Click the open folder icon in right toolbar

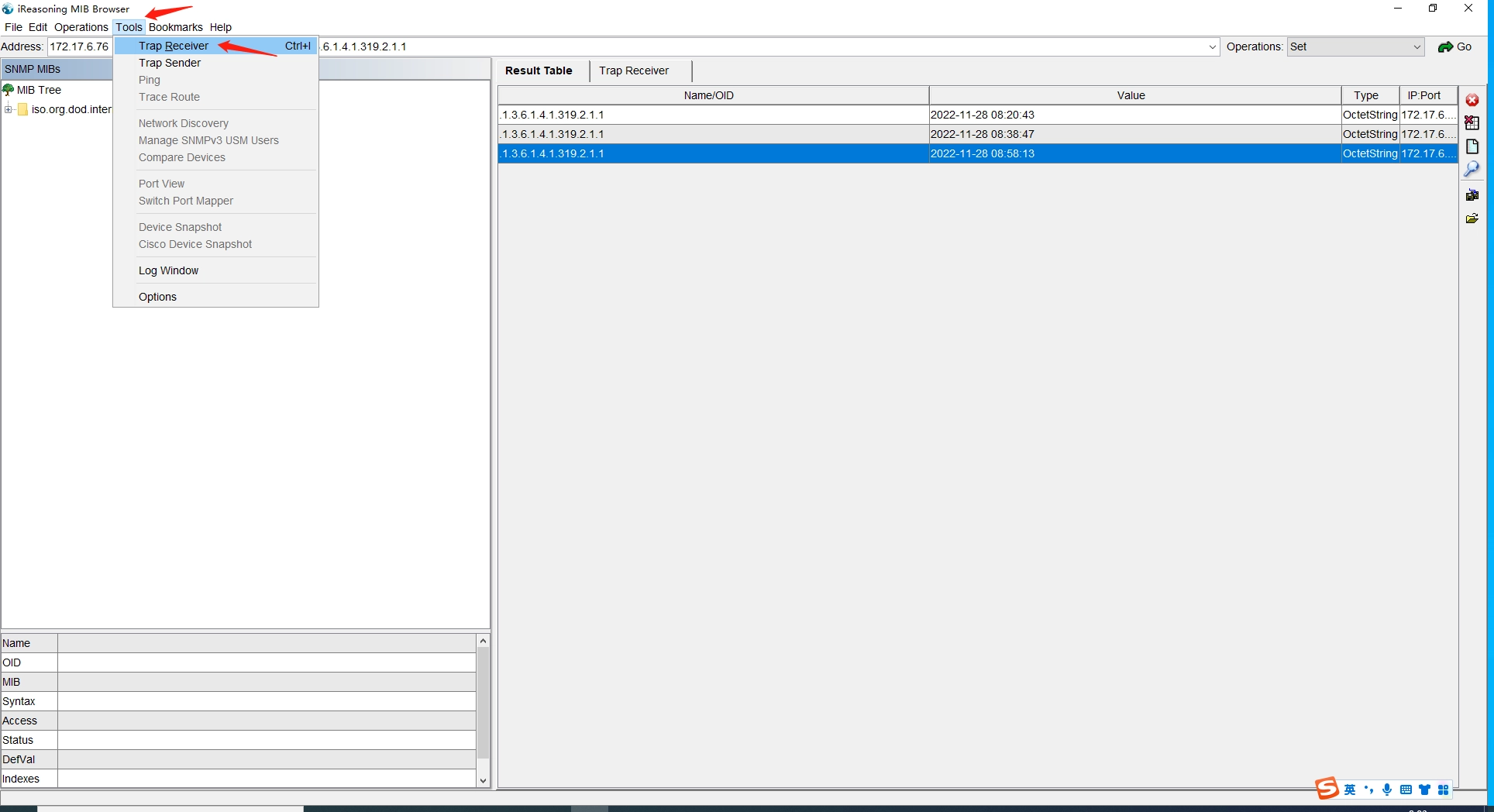click(1472, 218)
